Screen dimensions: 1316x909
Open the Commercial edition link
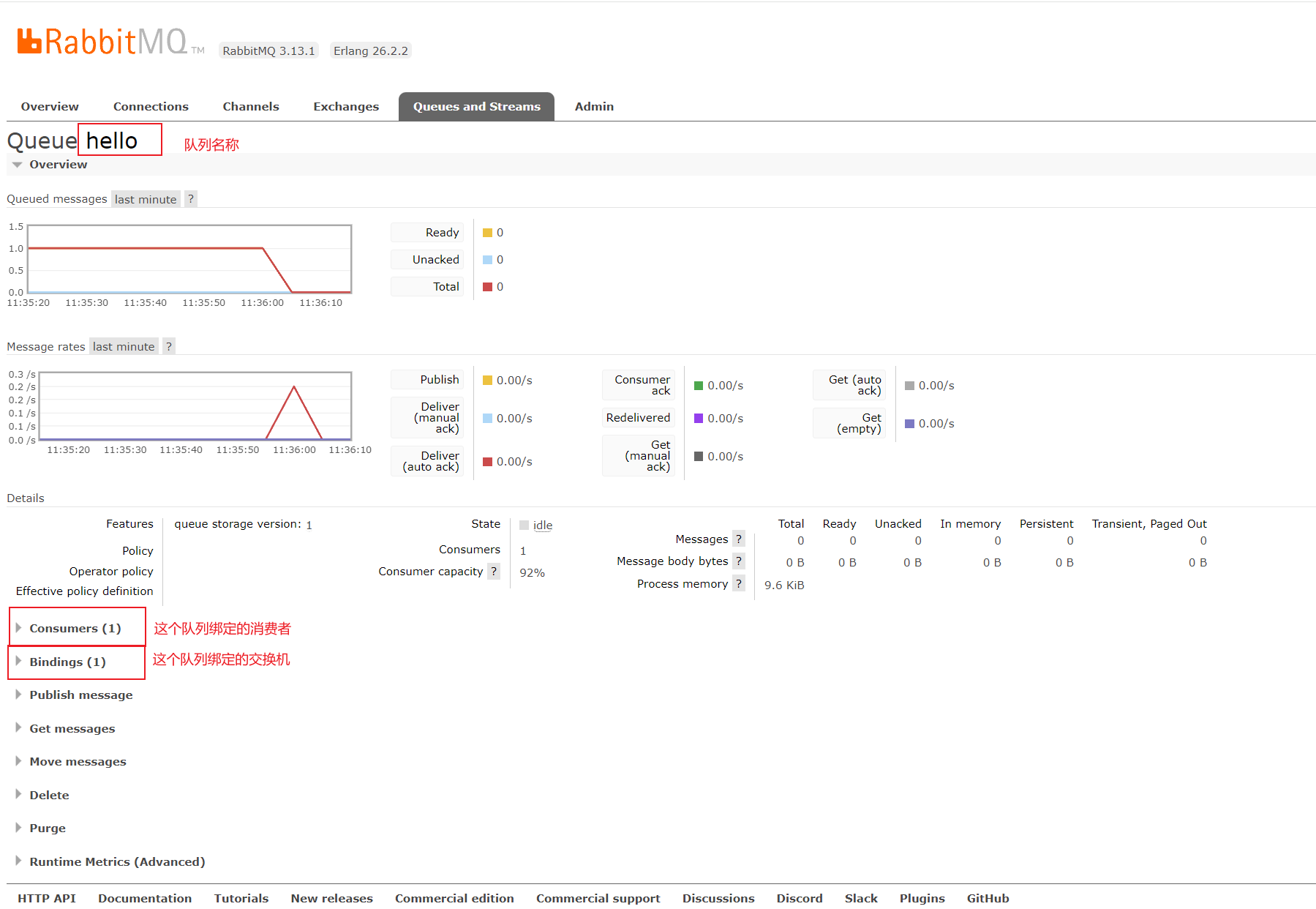[x=454, y=898]
